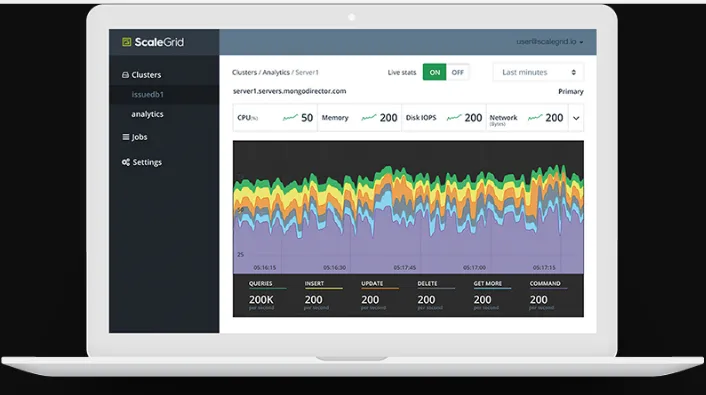Go to Analytics breadcrumb link
706x395 pixels.
click(x=276, y=73)
